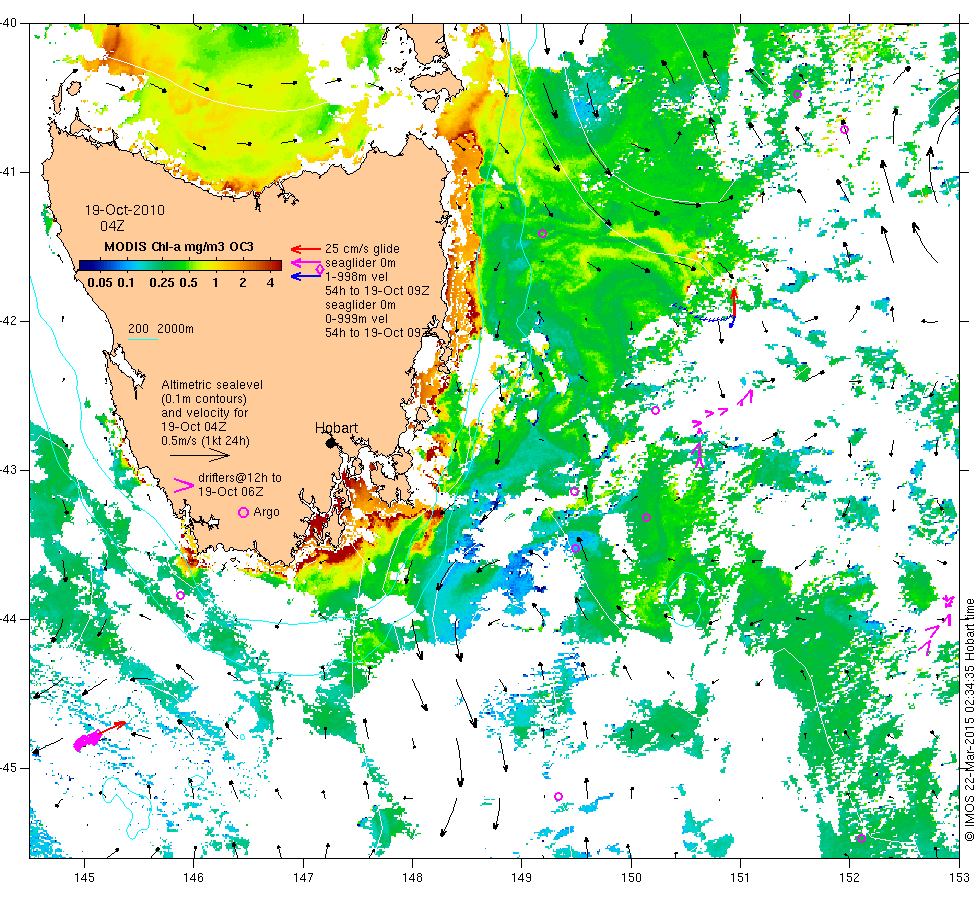Click the Argo float circle near 152.1E 45.5S
The height and width of the screenshot is (900, 980).
[861, 839]
